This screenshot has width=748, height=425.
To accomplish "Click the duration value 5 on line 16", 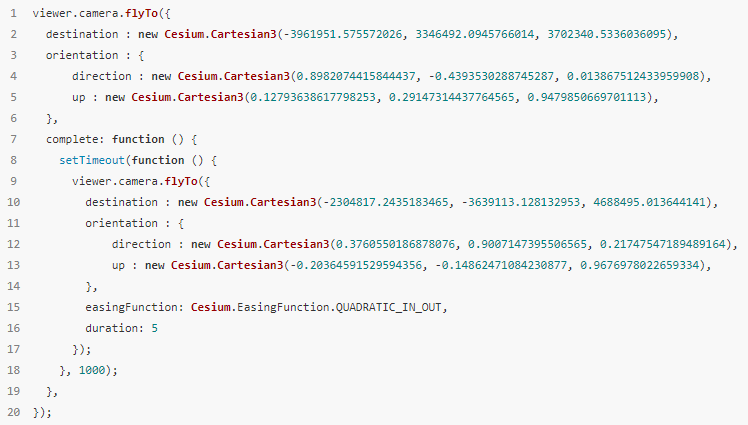I will coord(155,328).
